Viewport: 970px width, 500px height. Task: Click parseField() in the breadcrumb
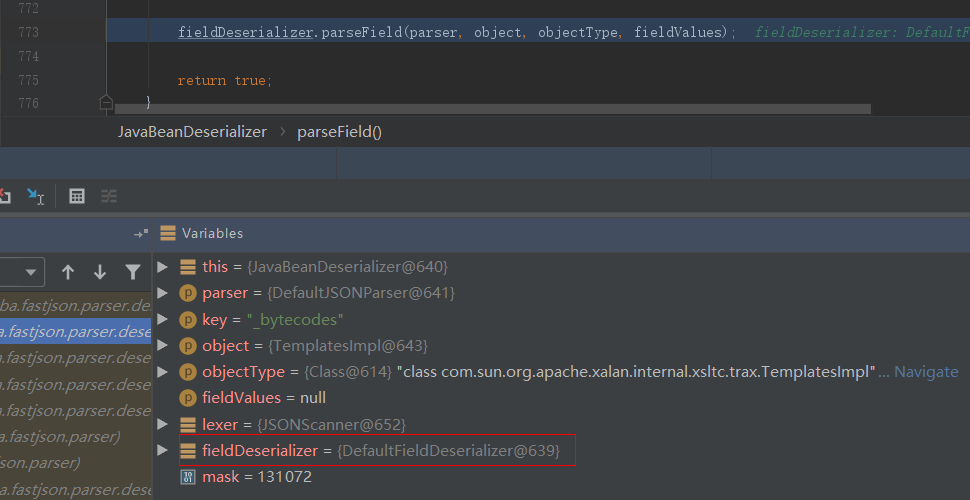339,132
